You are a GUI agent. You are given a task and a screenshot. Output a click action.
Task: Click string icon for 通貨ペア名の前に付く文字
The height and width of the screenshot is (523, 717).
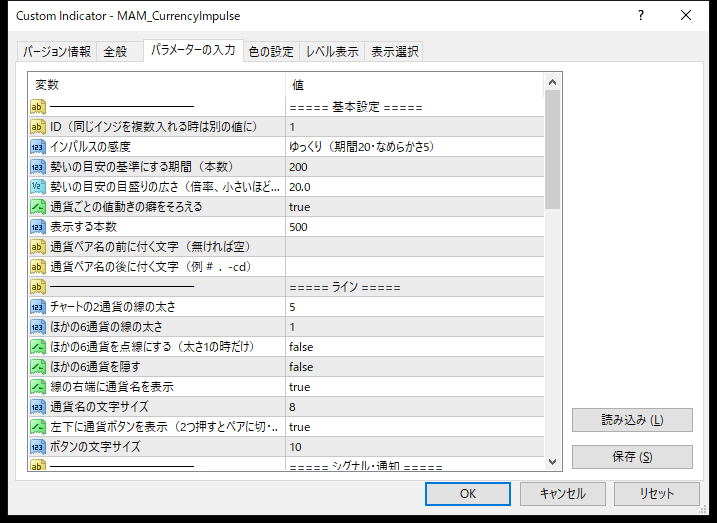pyautogui.click(x=38, y=247)
